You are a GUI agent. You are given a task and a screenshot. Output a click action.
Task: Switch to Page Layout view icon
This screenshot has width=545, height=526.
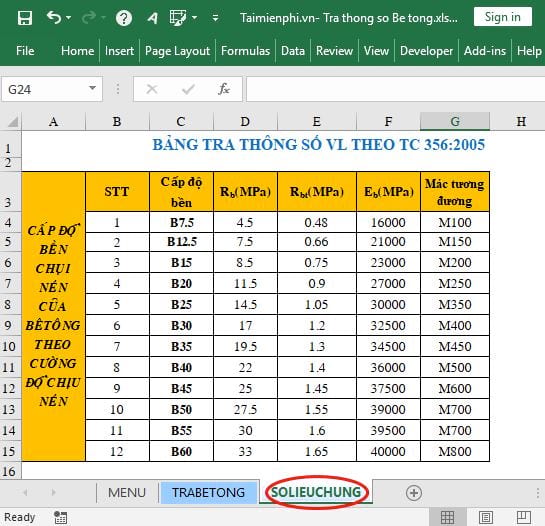(x=486, y=517)
